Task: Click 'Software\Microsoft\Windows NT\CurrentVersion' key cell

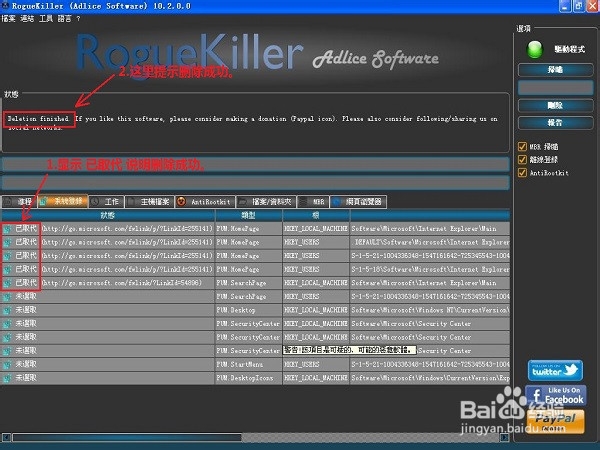Action: coord(430,310)
